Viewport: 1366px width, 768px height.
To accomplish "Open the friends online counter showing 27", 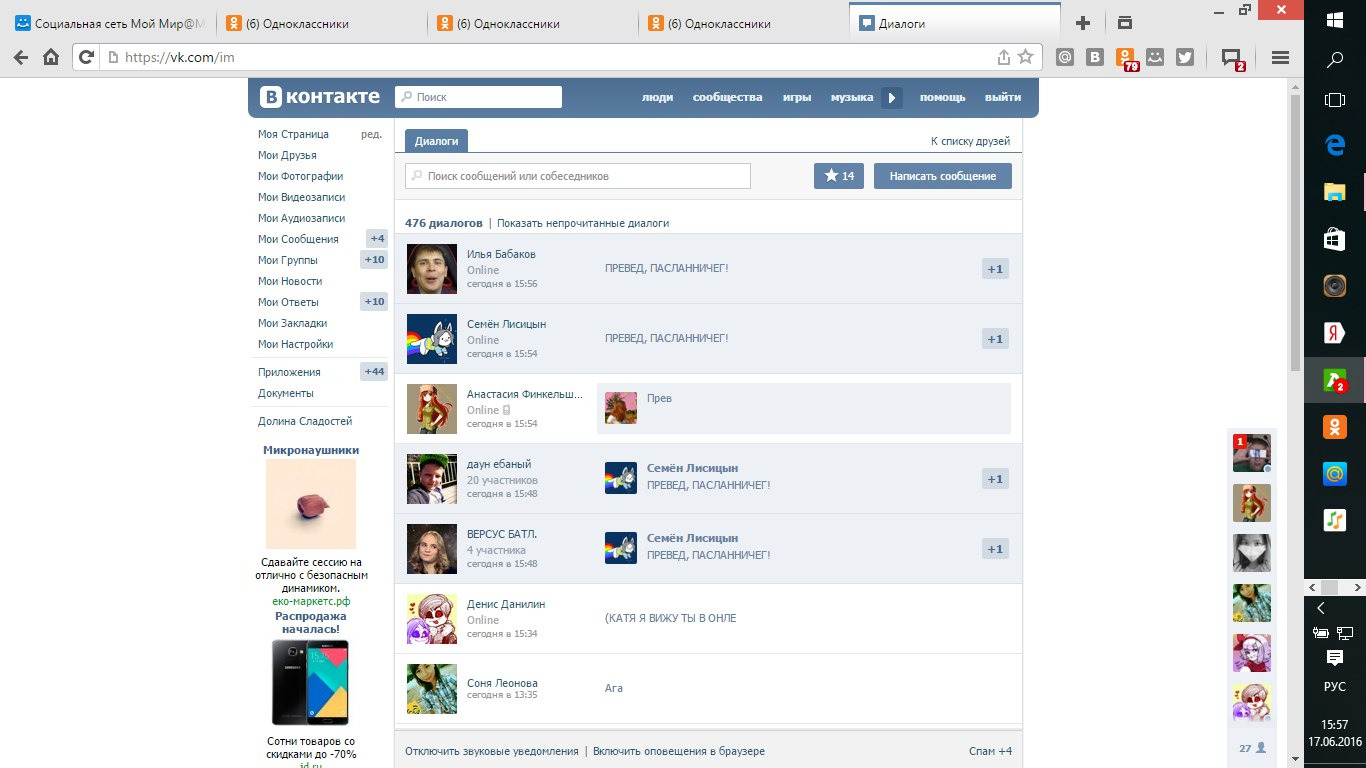I will coord(1252,748).
